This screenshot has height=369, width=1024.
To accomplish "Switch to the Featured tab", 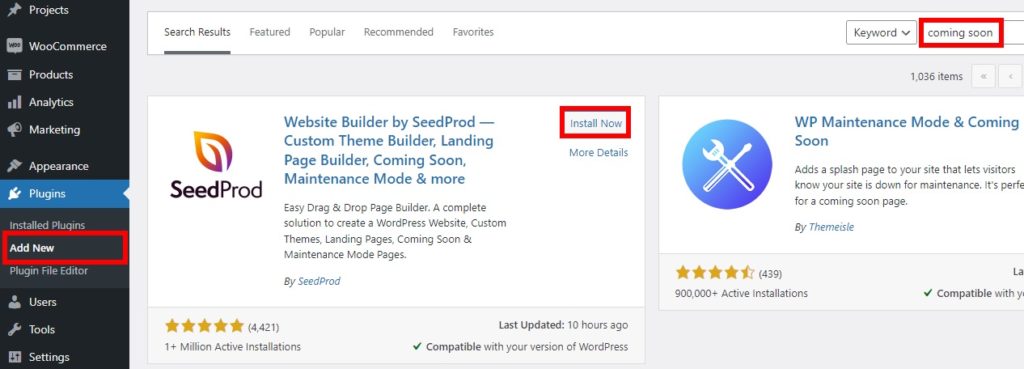I will pyautogui.click(x=270, y=32).
